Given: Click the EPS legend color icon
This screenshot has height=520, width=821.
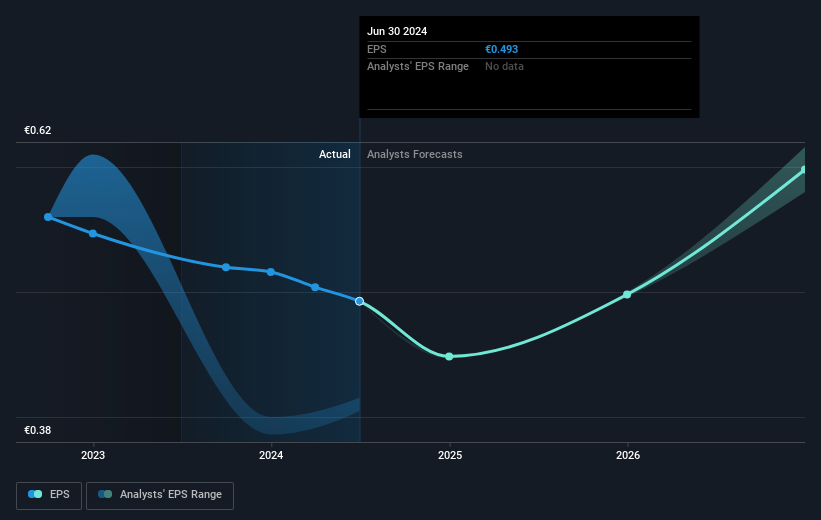Looking at the screenshot, I should coord(35,494).
